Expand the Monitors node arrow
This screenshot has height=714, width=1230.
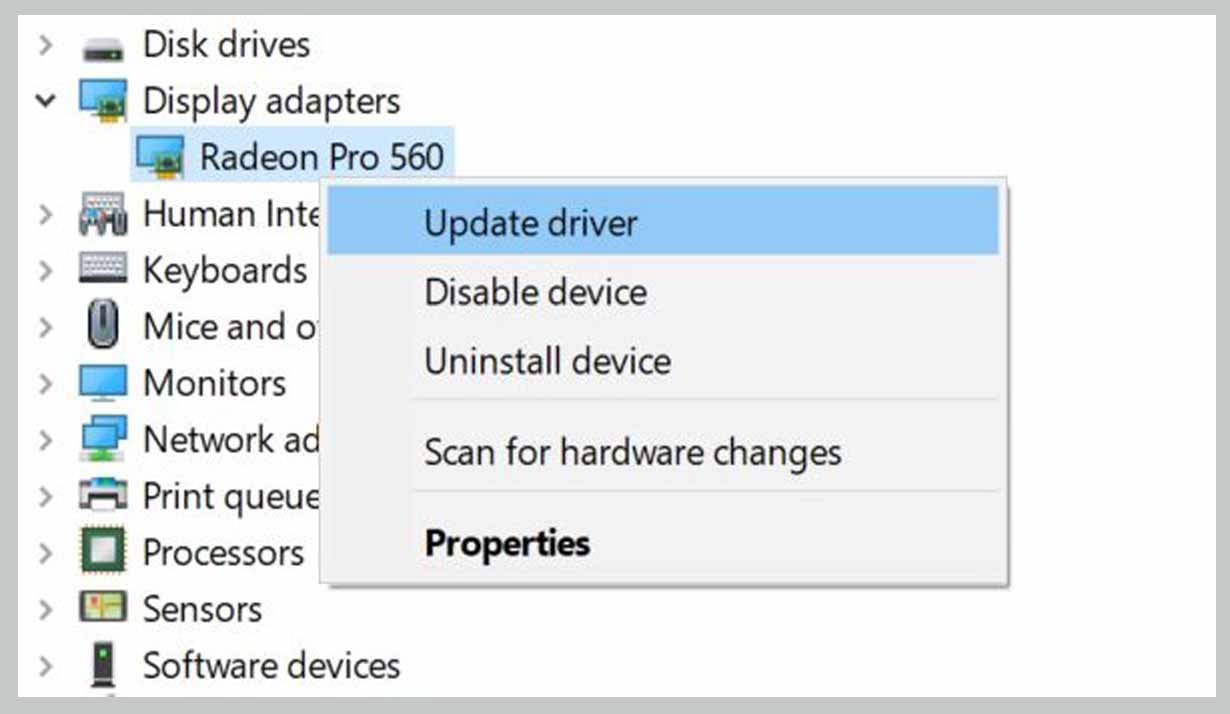(45, 383)
